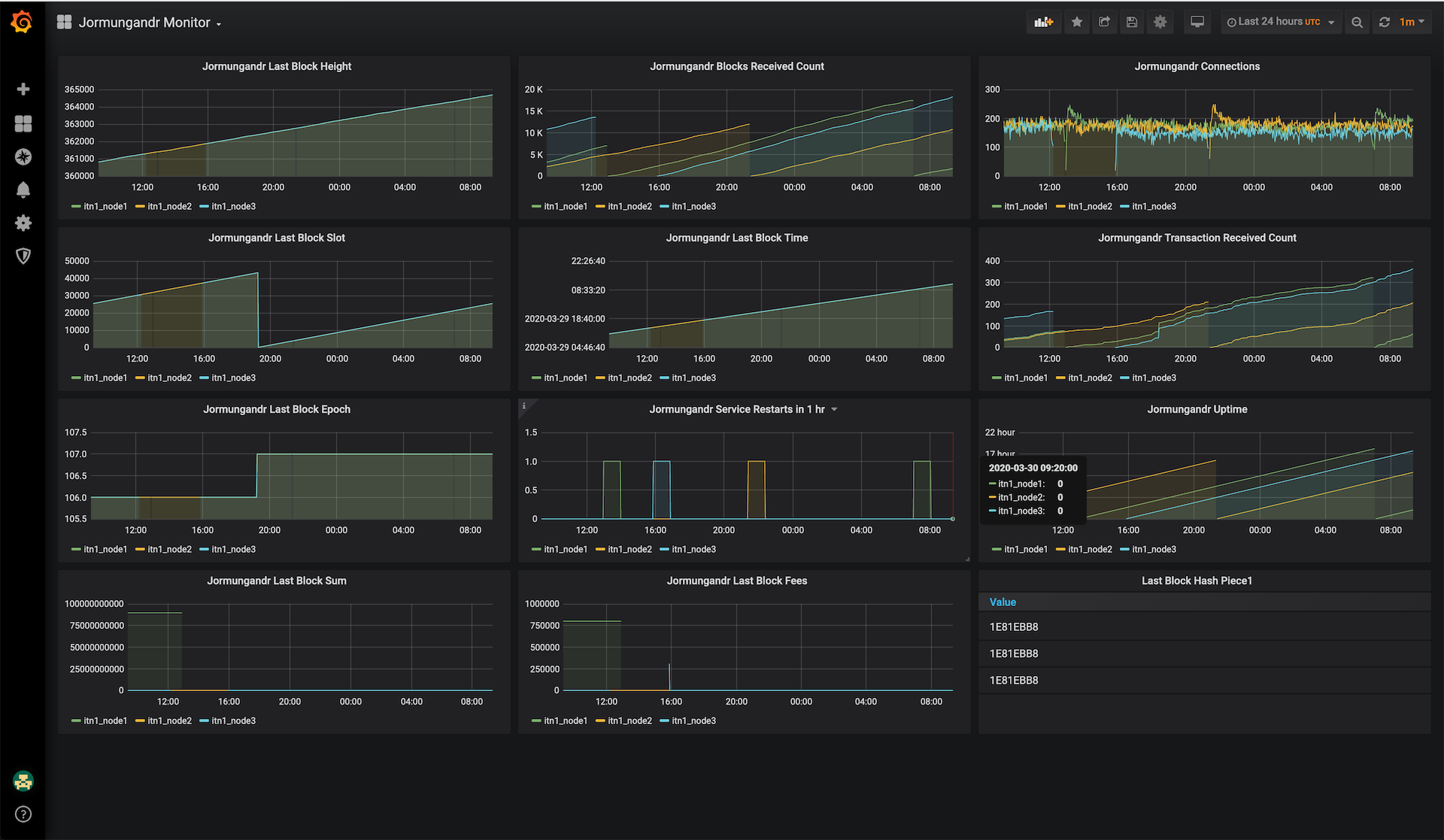The width and height of the screenshot is (1444, 840).
Task: Open the Configuration gear in sidebar
Action: click(23, 223)
